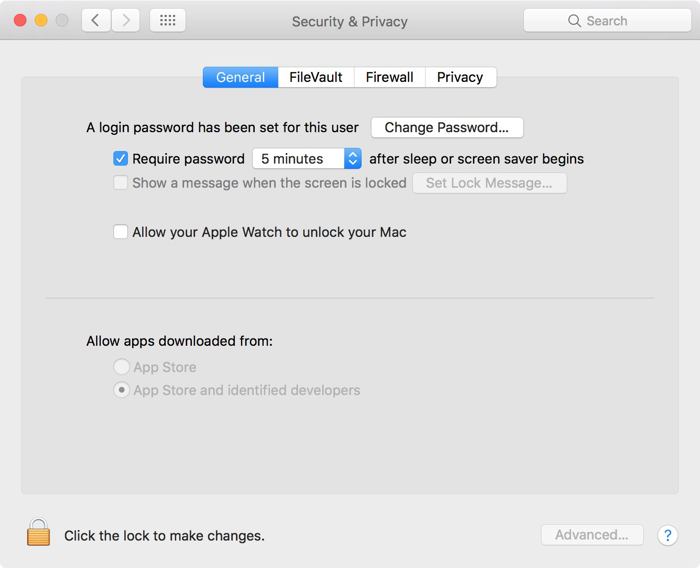Viewport: 700px width, 568px height.
Task: Select App Store and identified developers option
Action: point(121,390)
